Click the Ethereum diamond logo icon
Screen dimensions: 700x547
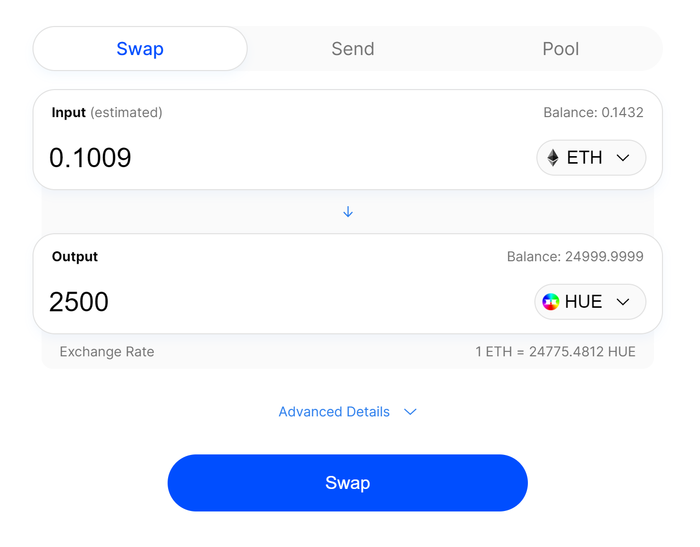[553, 158]
